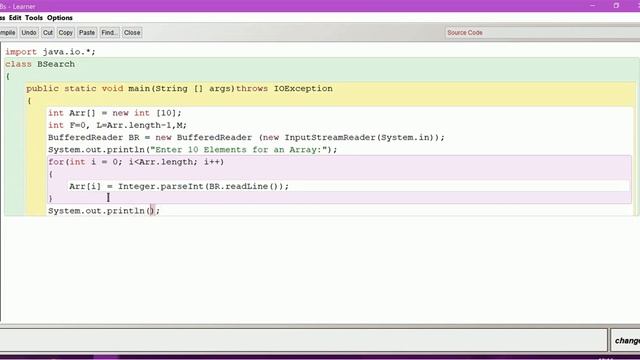The width and height of the screenshot is (640, 360).
Task: Click the 'int F=0, L=Arr.length-1,M;' line
Action: click(x=117, y=125)
